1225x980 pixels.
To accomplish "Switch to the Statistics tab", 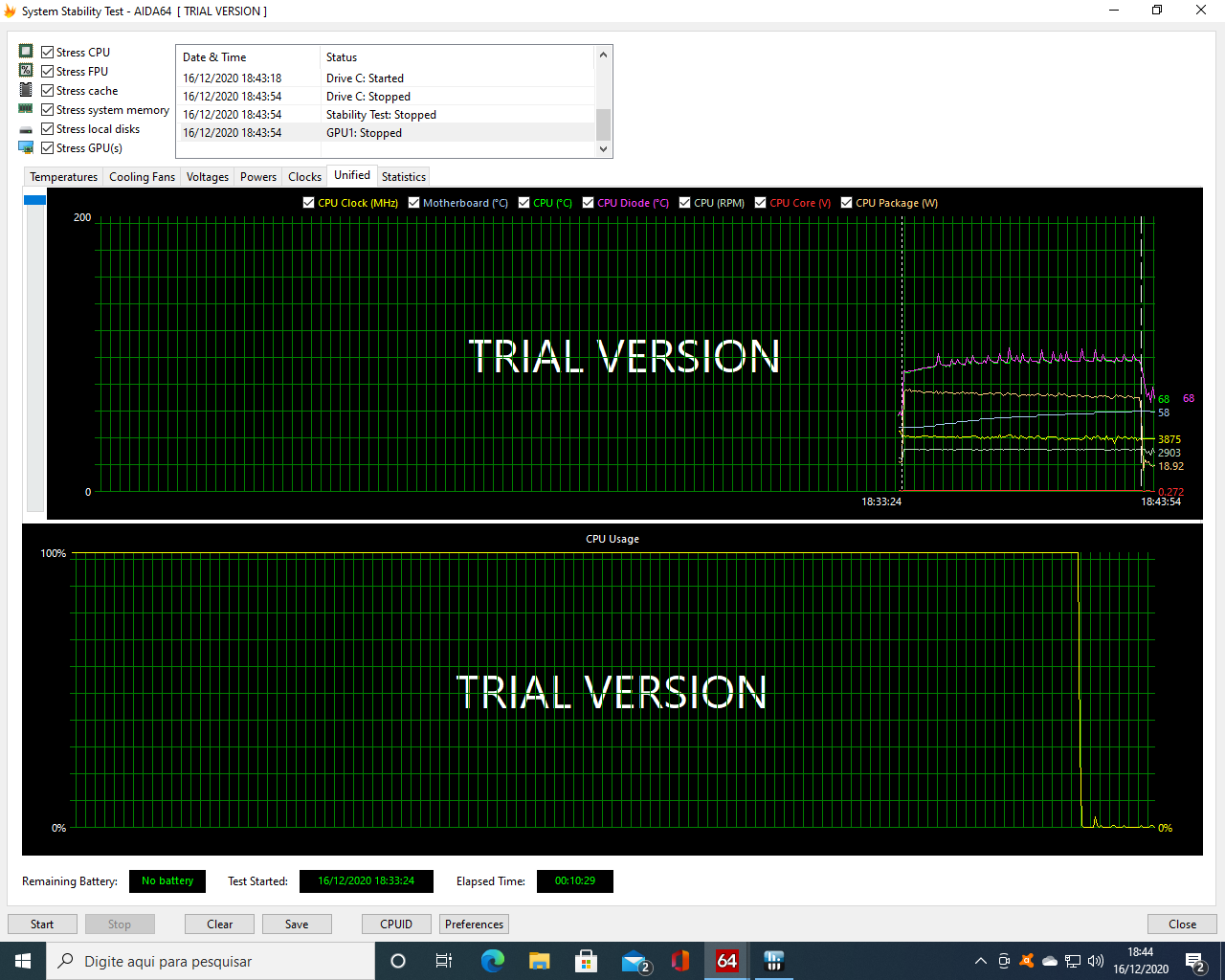I will [404, 176].
